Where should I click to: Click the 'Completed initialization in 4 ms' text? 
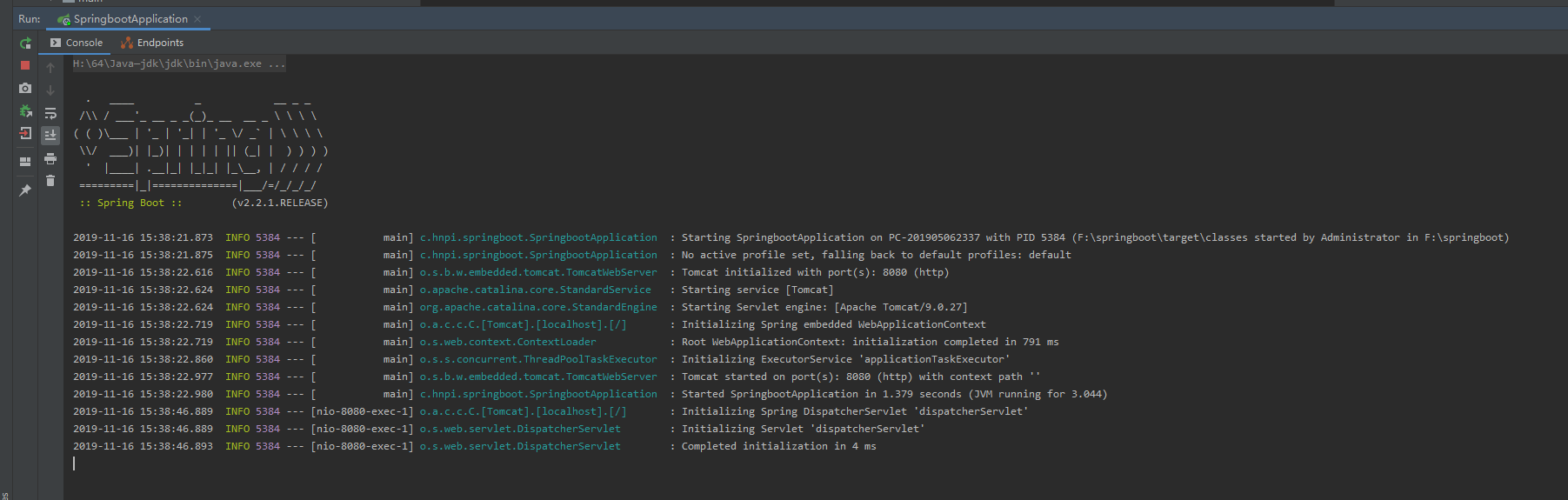[x=778, y=446]
